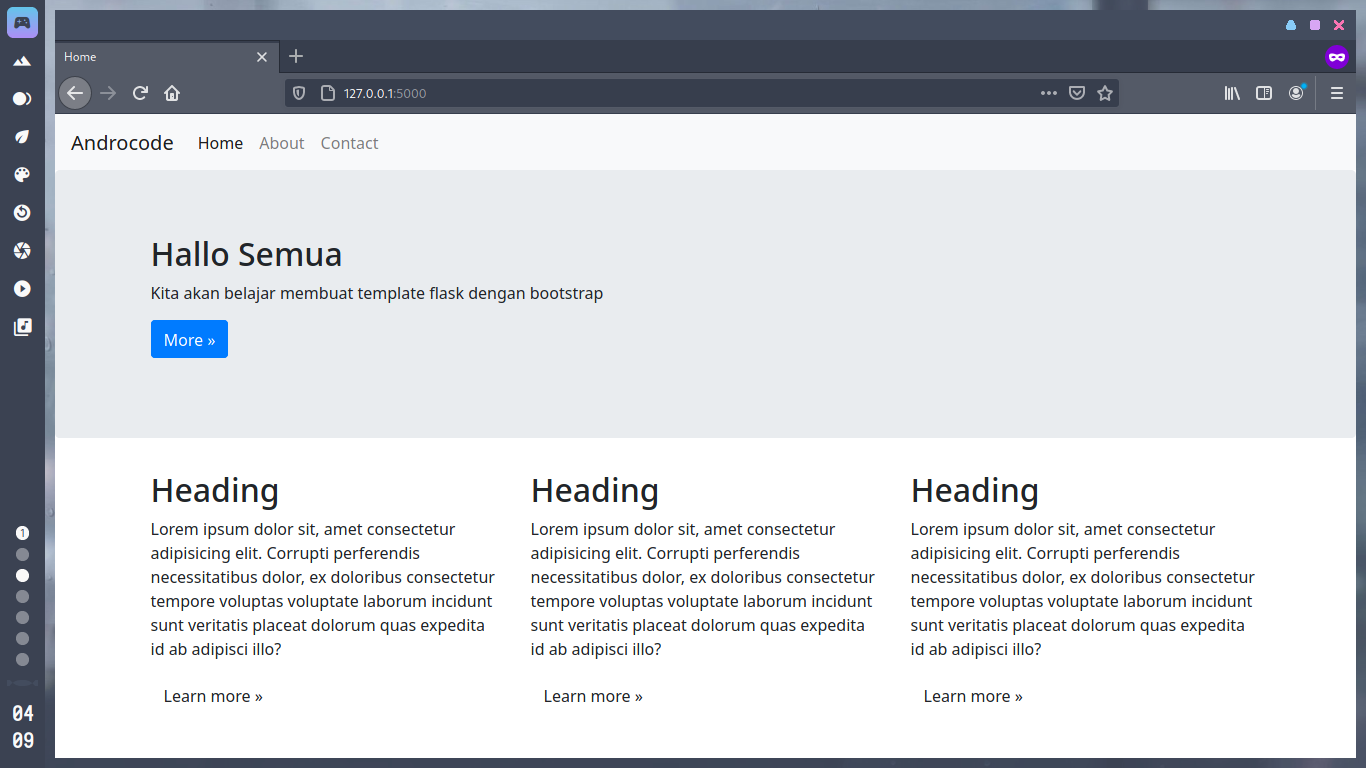Switch to the first workspace indicator

coord(22,533)
